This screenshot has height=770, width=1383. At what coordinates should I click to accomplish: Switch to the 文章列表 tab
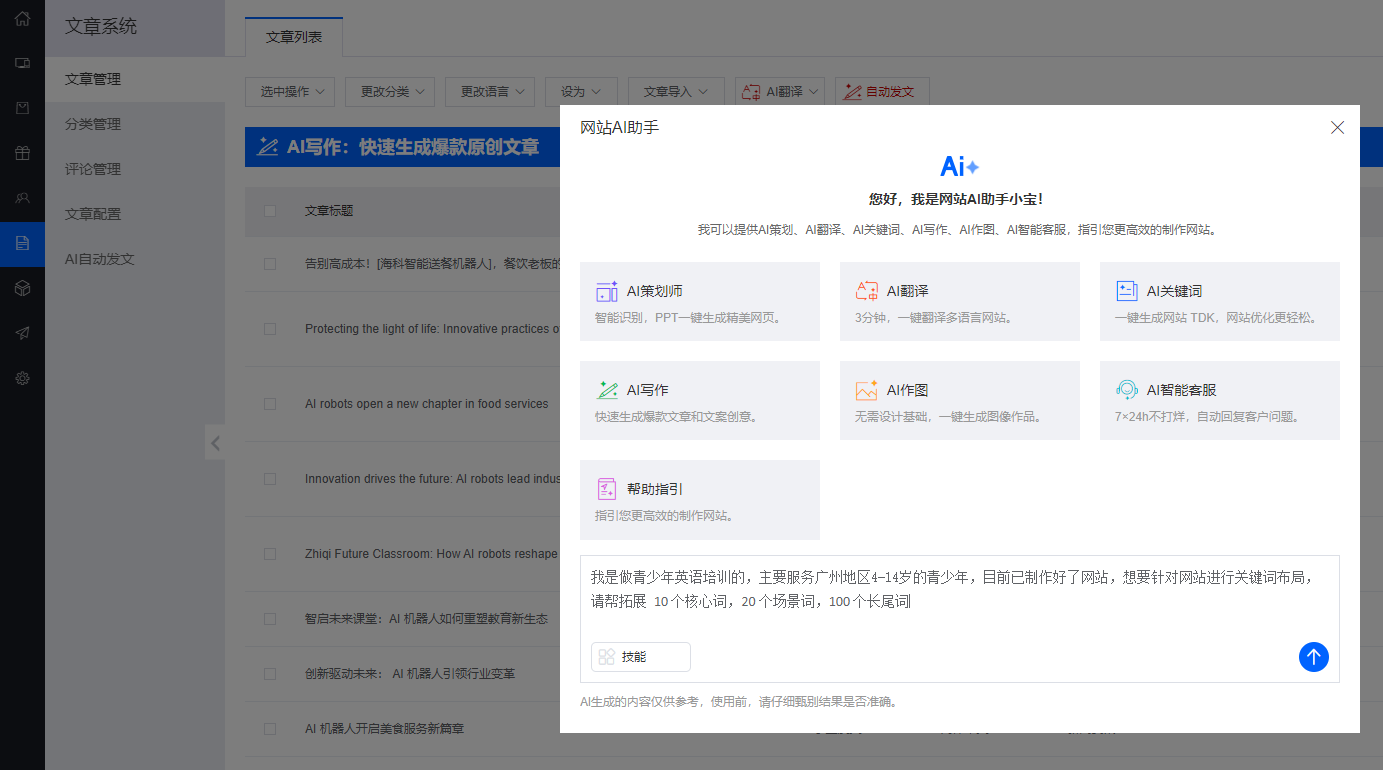pos(293,36)
